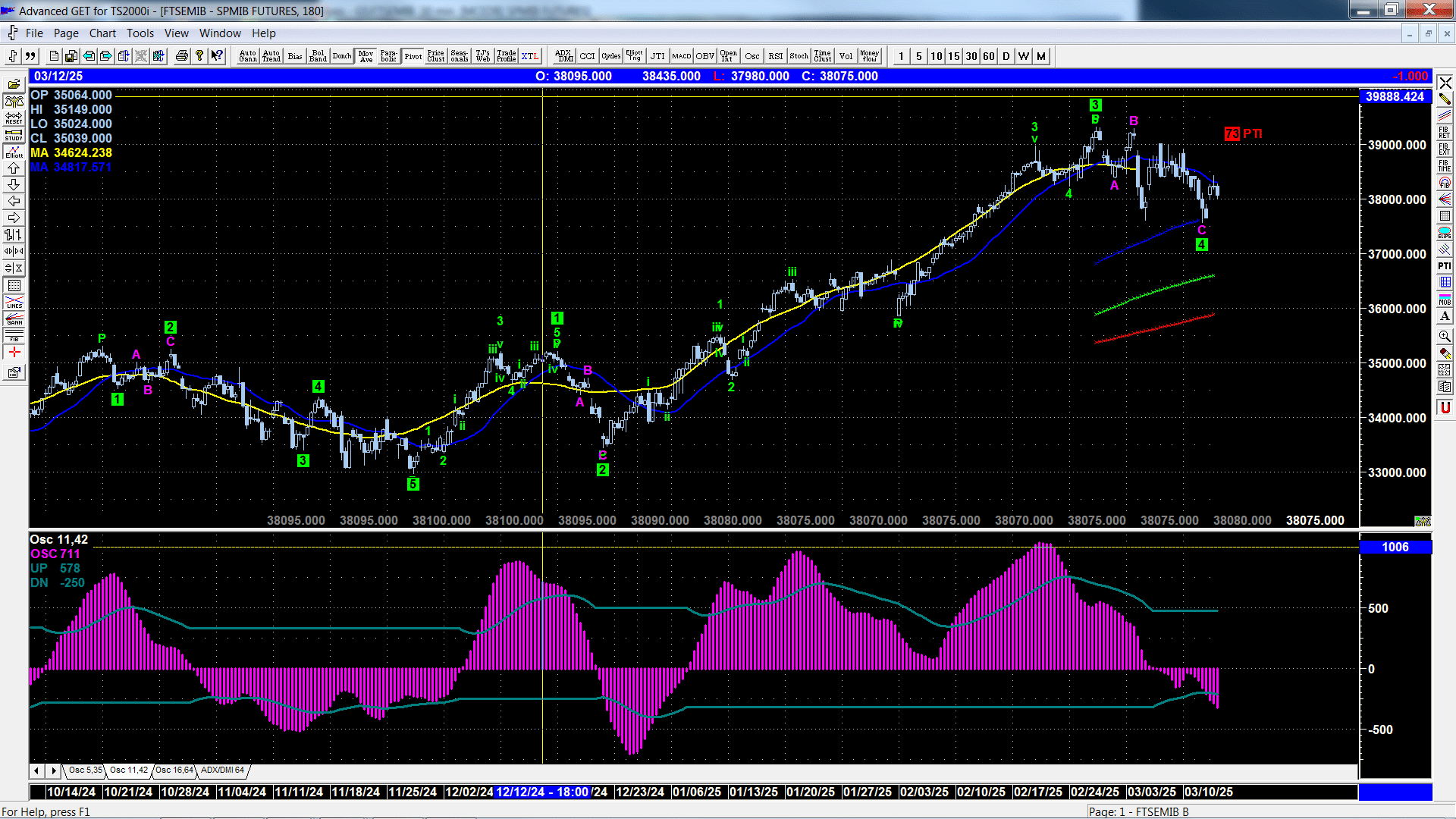Click the 12/12/24 - 18:00 date marker
Image resolution: width=1456 pixels, height=819 pixels.
coord(543,792)
